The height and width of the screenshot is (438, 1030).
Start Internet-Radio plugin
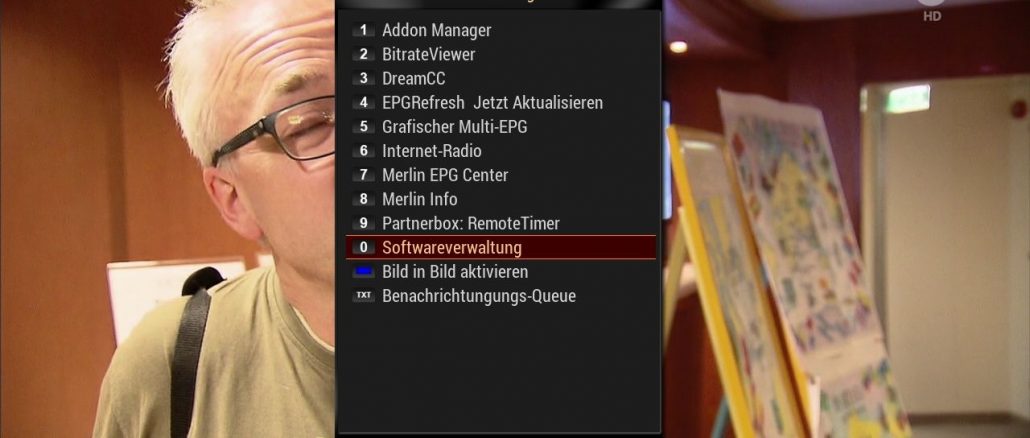tap(501, 151)
